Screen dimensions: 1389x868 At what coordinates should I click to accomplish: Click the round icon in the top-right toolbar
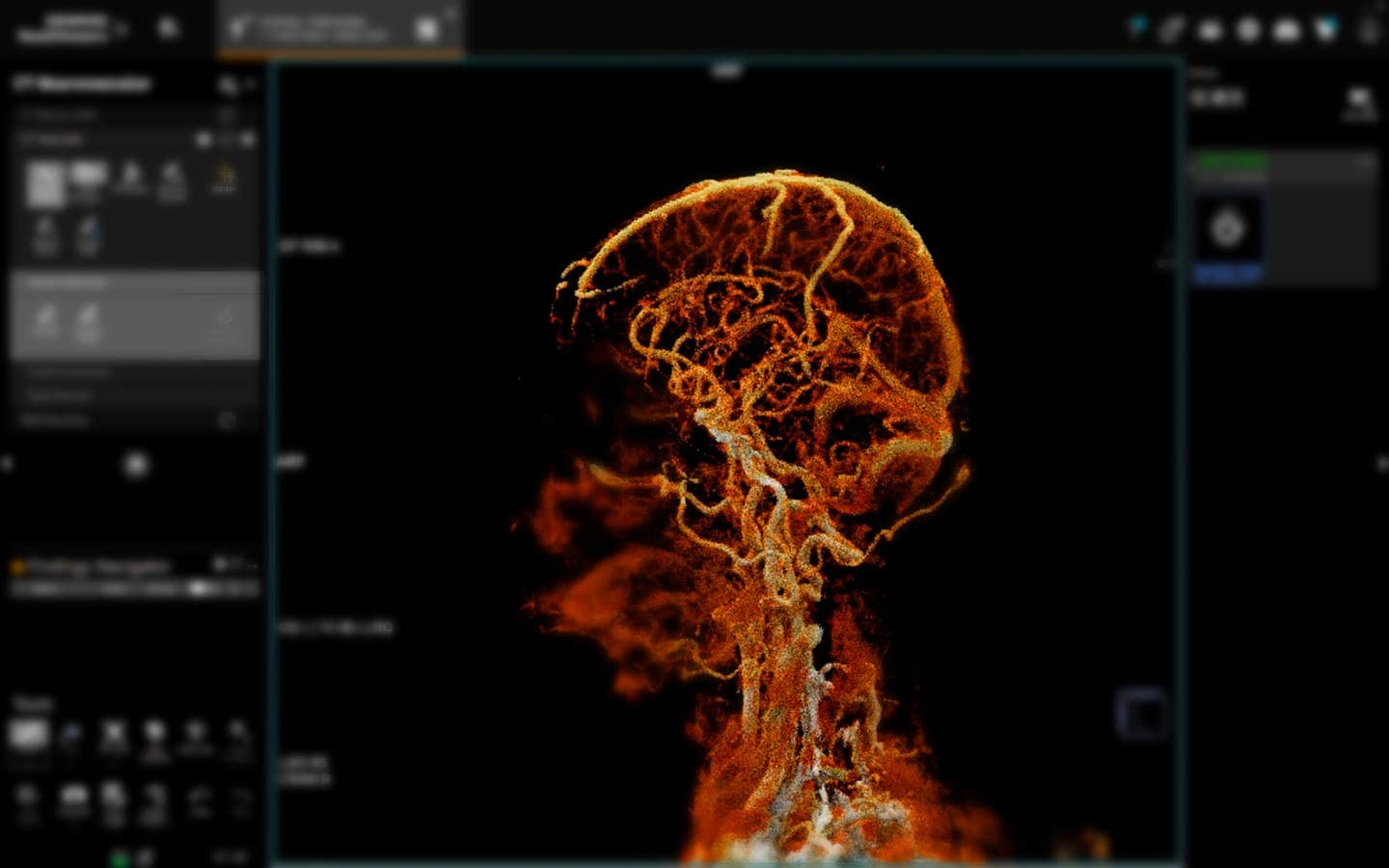[x=1248, y=30]
